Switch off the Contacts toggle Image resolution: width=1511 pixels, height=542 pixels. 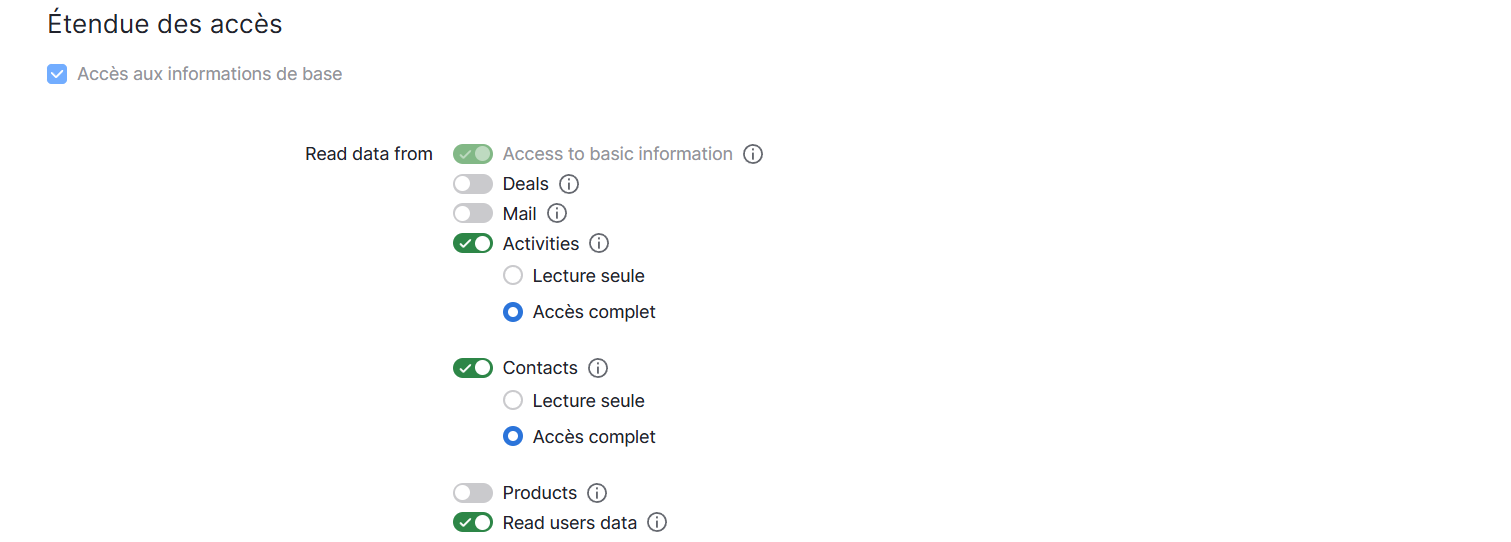coord(473,368)
